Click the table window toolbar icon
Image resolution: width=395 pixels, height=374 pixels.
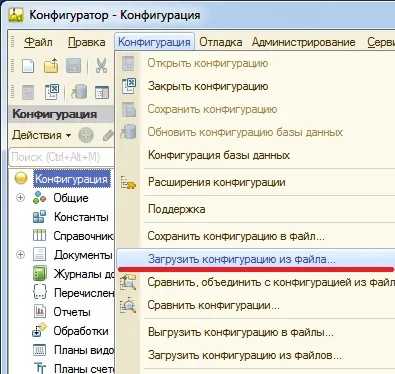(x=102, y=93)
